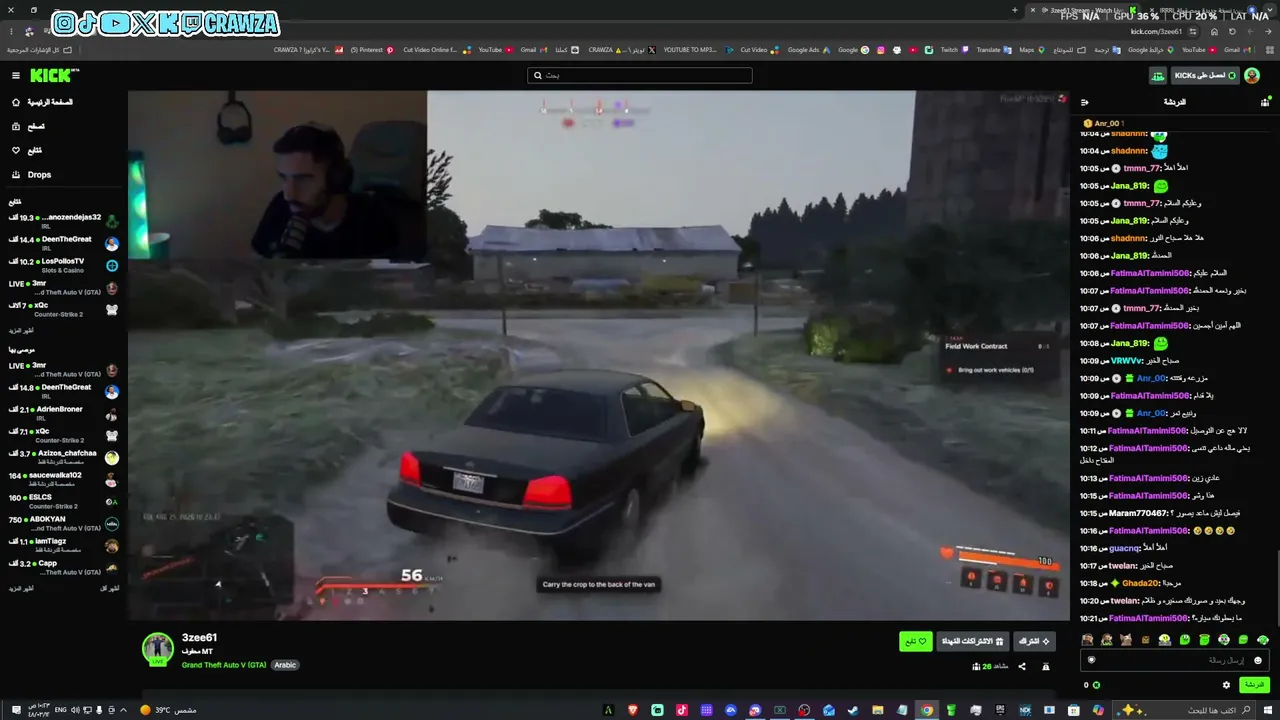1280x720 pixels.
Task: Click the address bar URL
Action: click(1156, 32)
